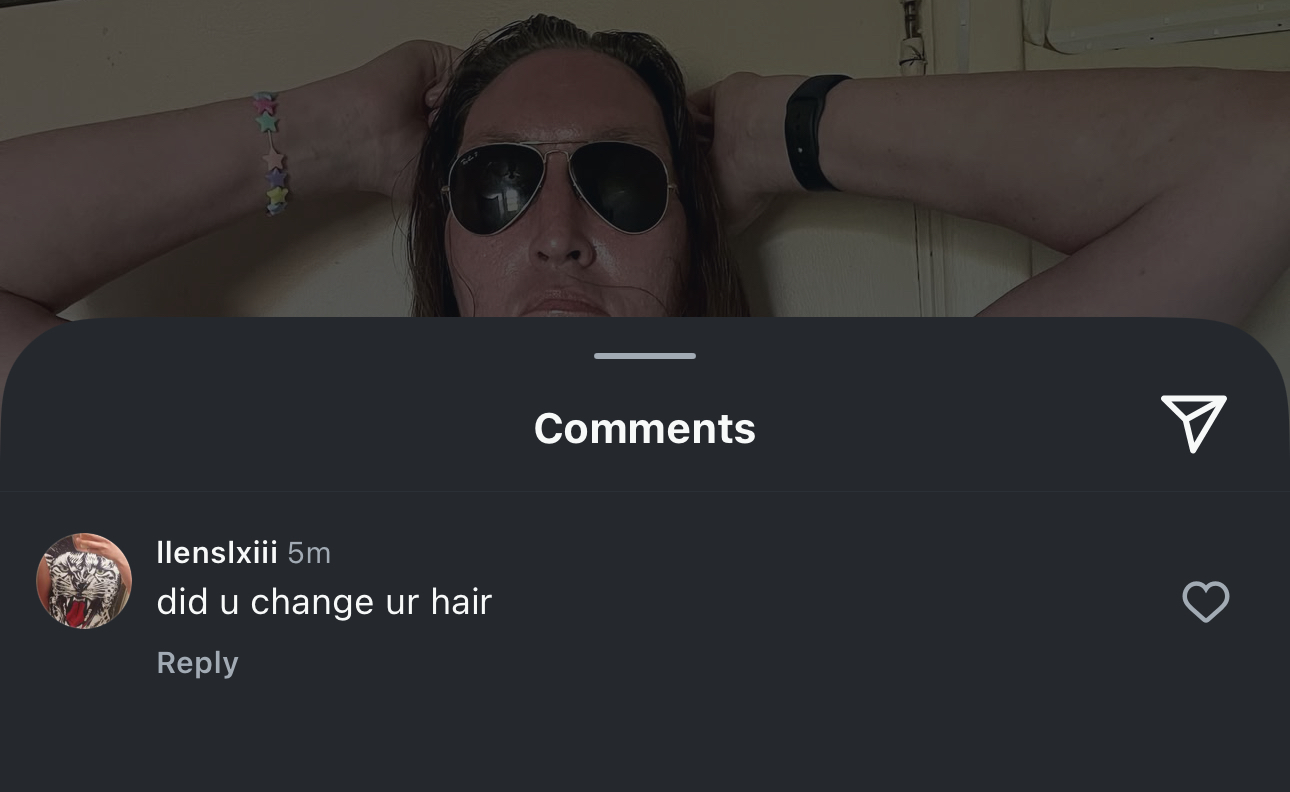This screenshot has height=792, width=1290.
Task: Tap the empty area below the Reply link
Action: point(645,740)
